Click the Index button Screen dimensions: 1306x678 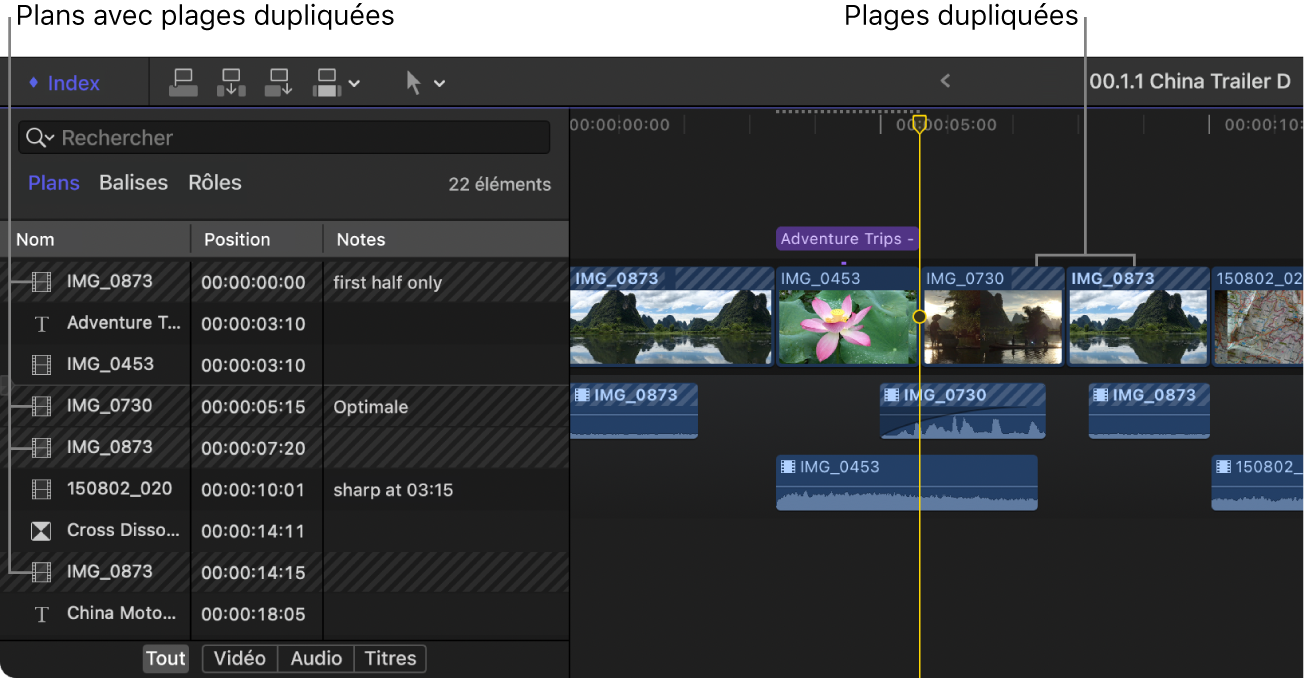[63, 82]
